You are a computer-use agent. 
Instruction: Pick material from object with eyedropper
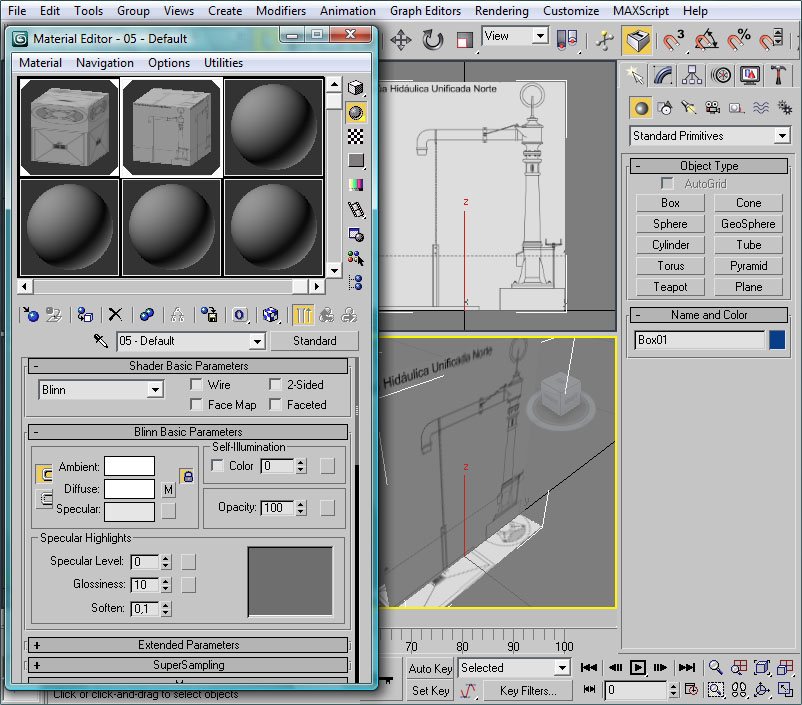coord(101,341)
